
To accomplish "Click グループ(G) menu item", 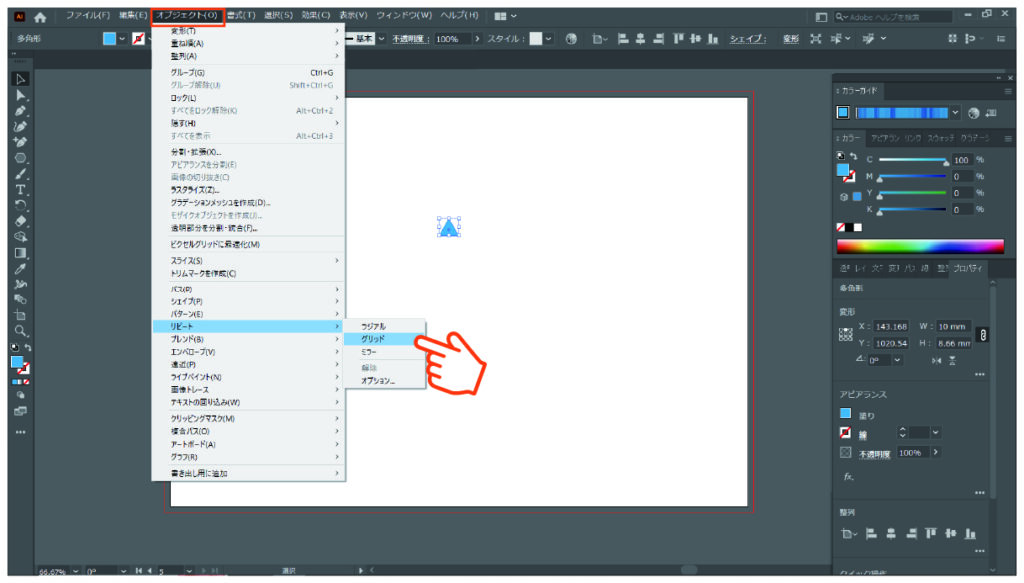I will [x=249, y=72].
